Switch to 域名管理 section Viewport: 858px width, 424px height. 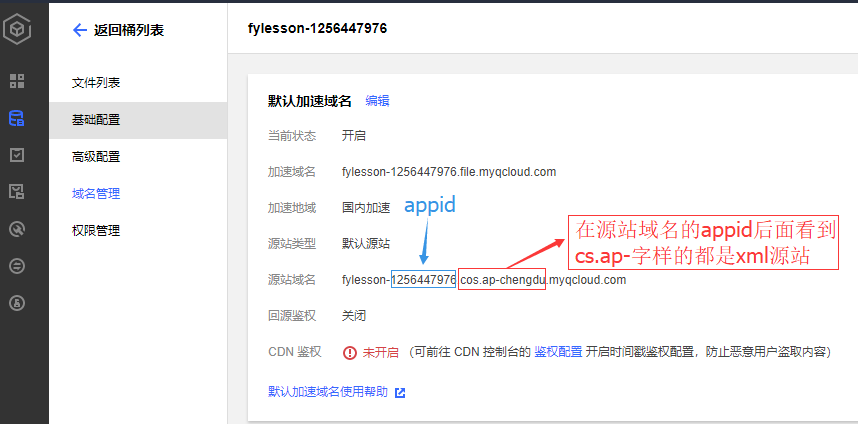[96, 194]
